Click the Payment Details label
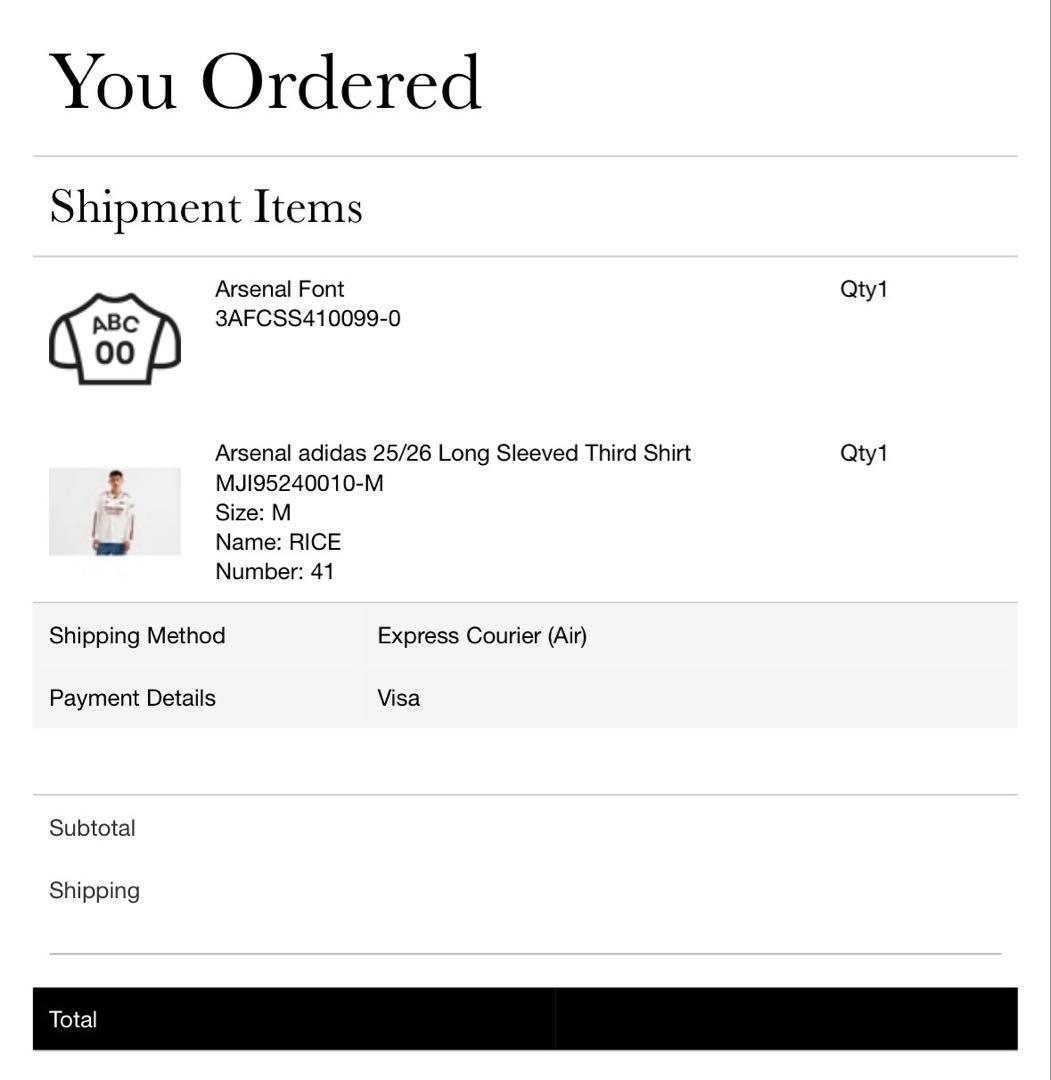Screen dimensions: 1051x1080 (x=132, y=698)
